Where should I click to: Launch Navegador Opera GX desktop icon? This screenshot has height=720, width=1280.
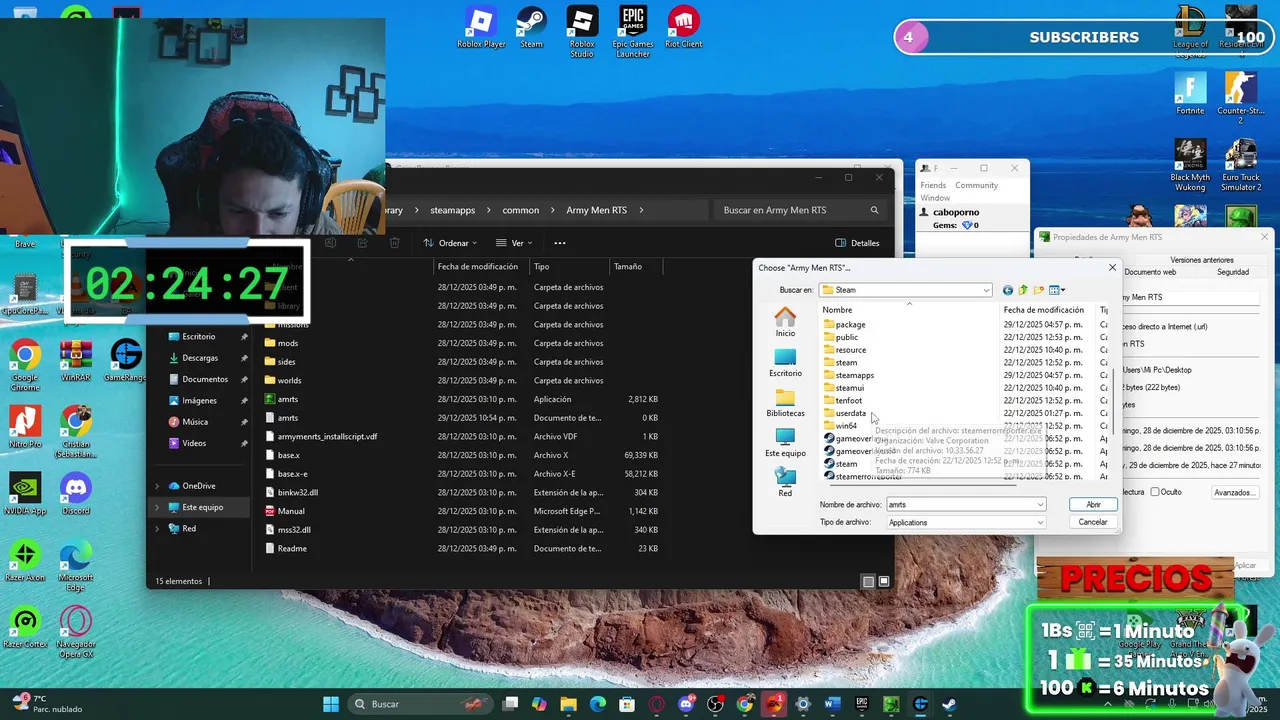[76, 632]
